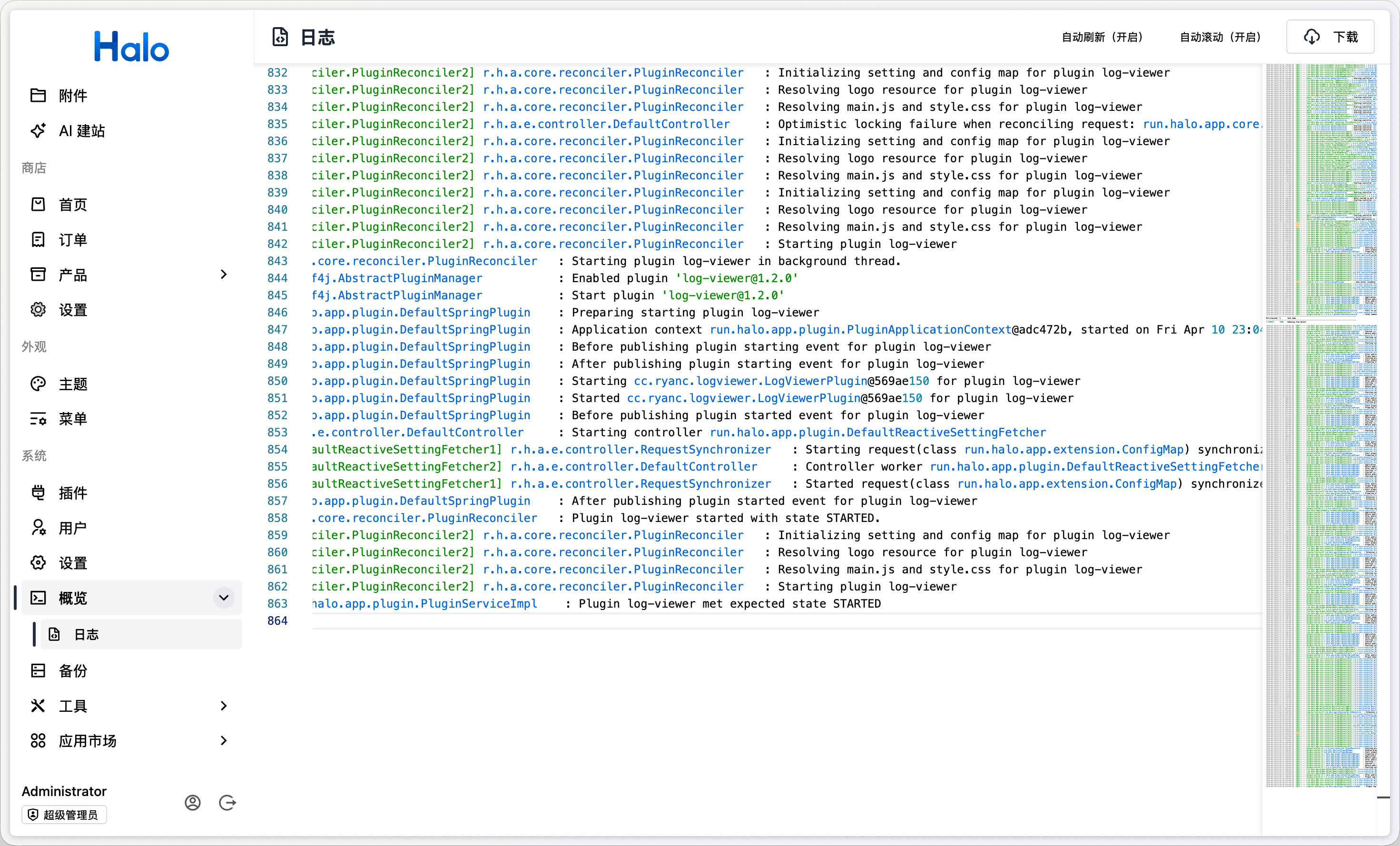Click the 主题 palette icon
1400x846 pixels.
[38, 384]
